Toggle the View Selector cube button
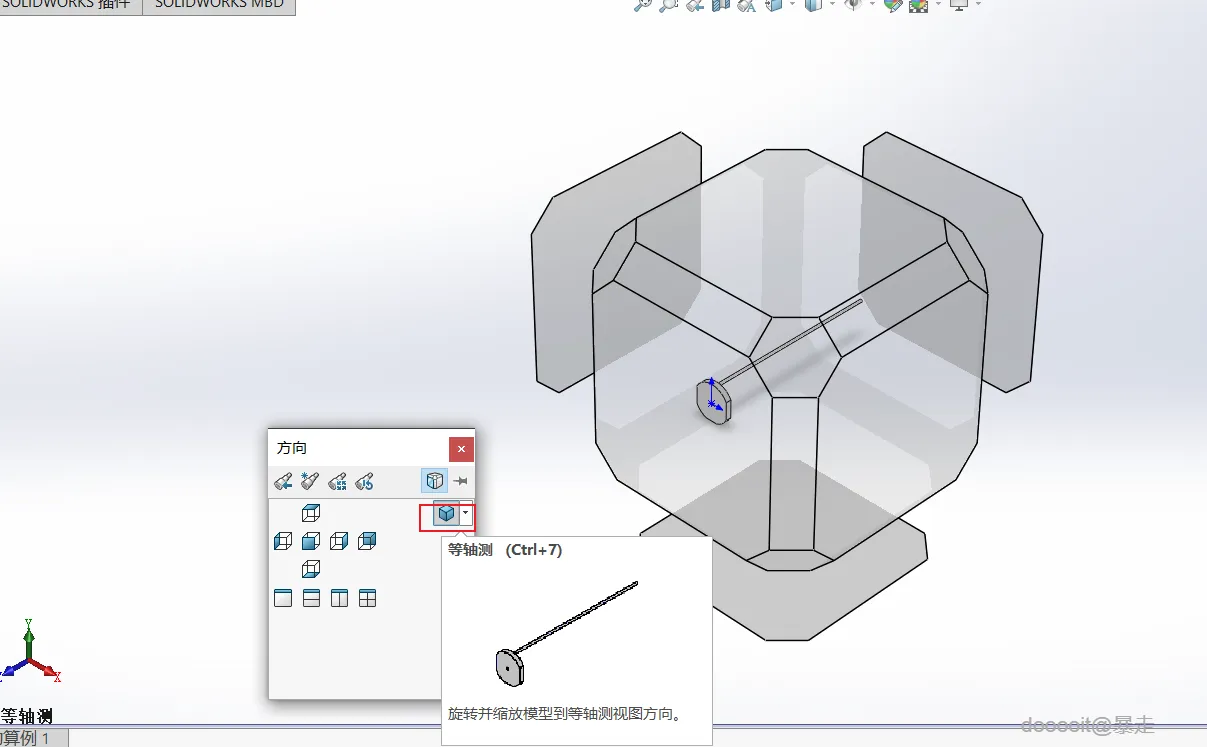The width and height of the screenshot is (1207, 747). (x=435, y=481)
